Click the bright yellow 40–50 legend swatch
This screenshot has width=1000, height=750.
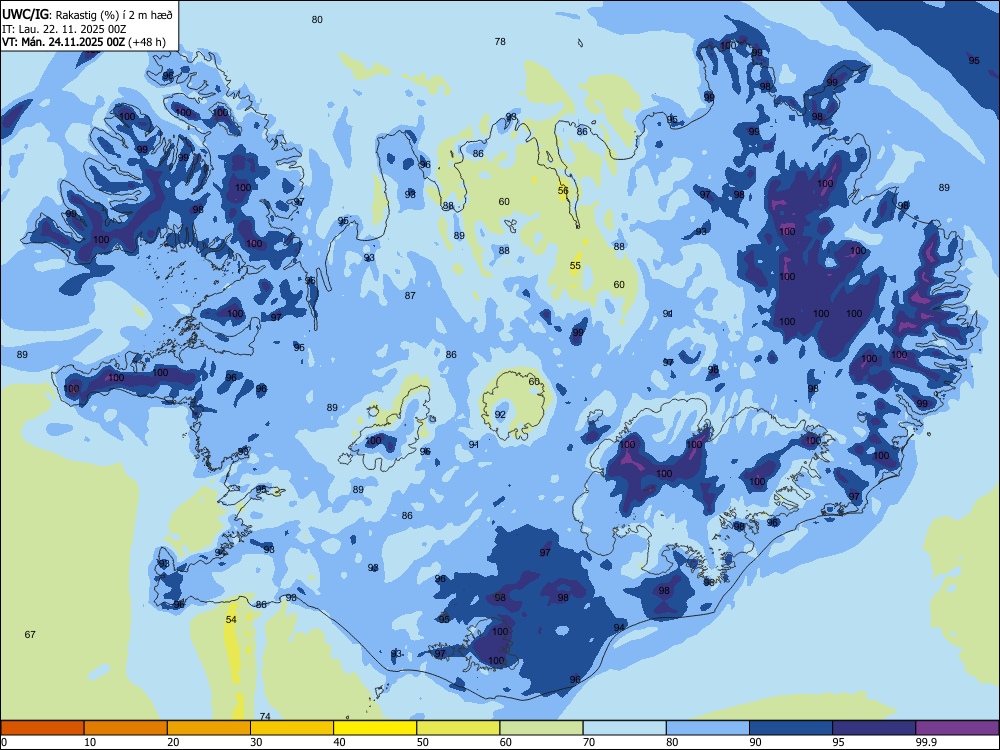pyautogui.click(x=375, y=728)
